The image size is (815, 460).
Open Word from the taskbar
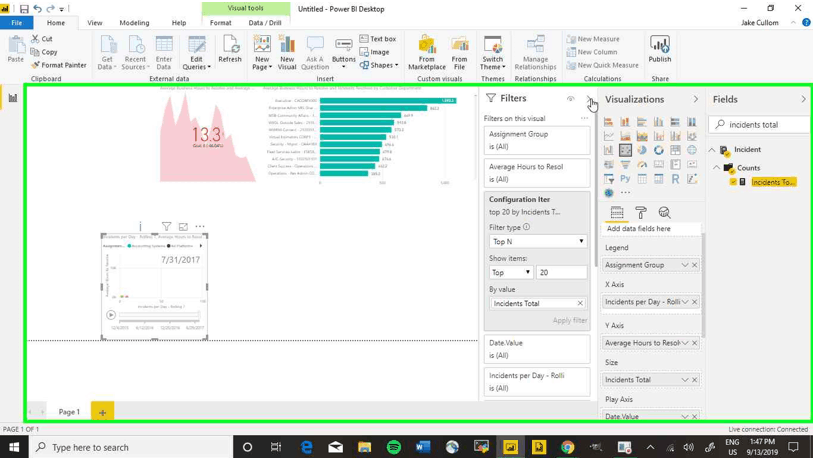tap(423, 447)
